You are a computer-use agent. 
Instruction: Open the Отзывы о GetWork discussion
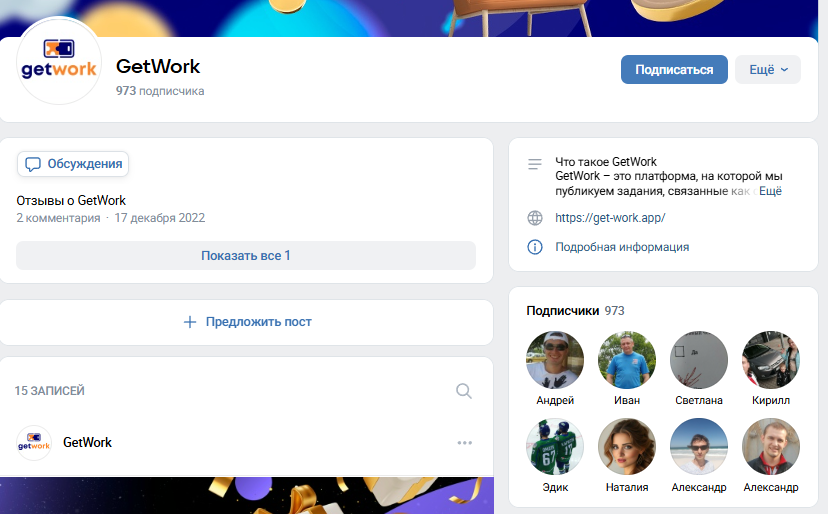coord(71,201)
